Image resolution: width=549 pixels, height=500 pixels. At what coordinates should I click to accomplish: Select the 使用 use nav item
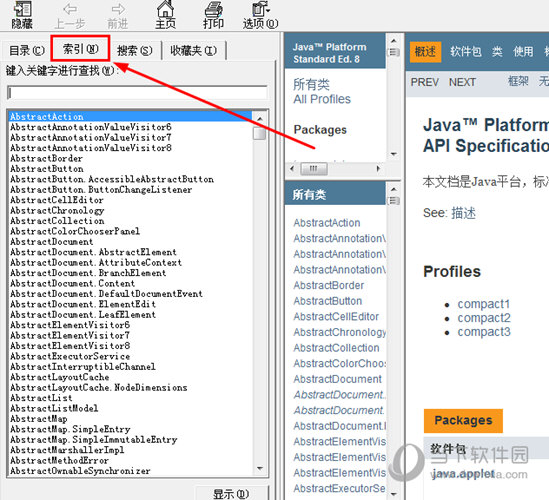pyautogui.click(x=523, y=52)
